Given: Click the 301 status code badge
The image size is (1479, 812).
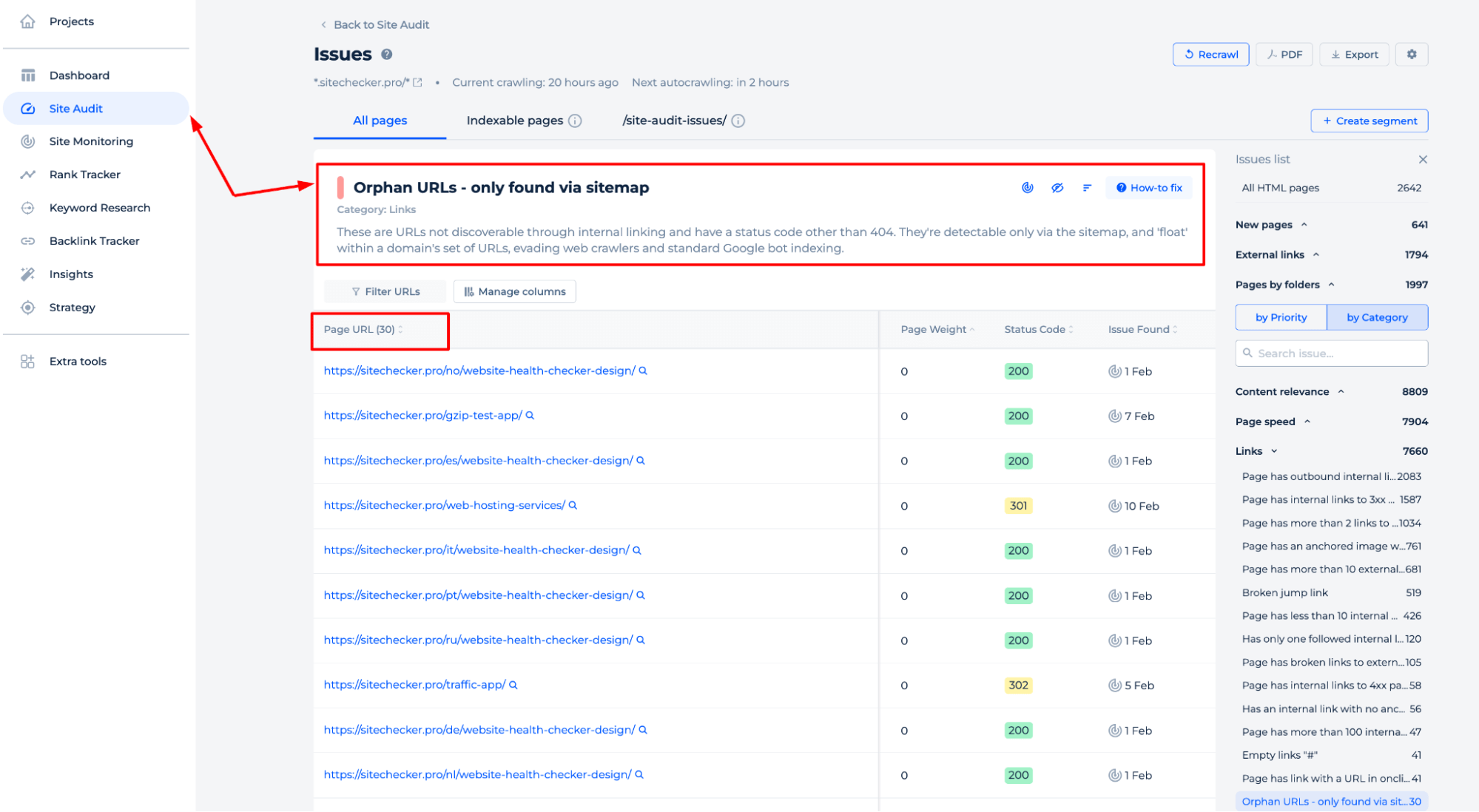Looking at the screenshot, I should (x=1018, y=507).
